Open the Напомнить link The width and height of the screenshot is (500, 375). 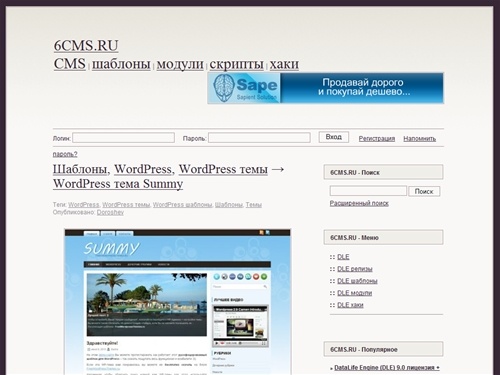[420, 139]
